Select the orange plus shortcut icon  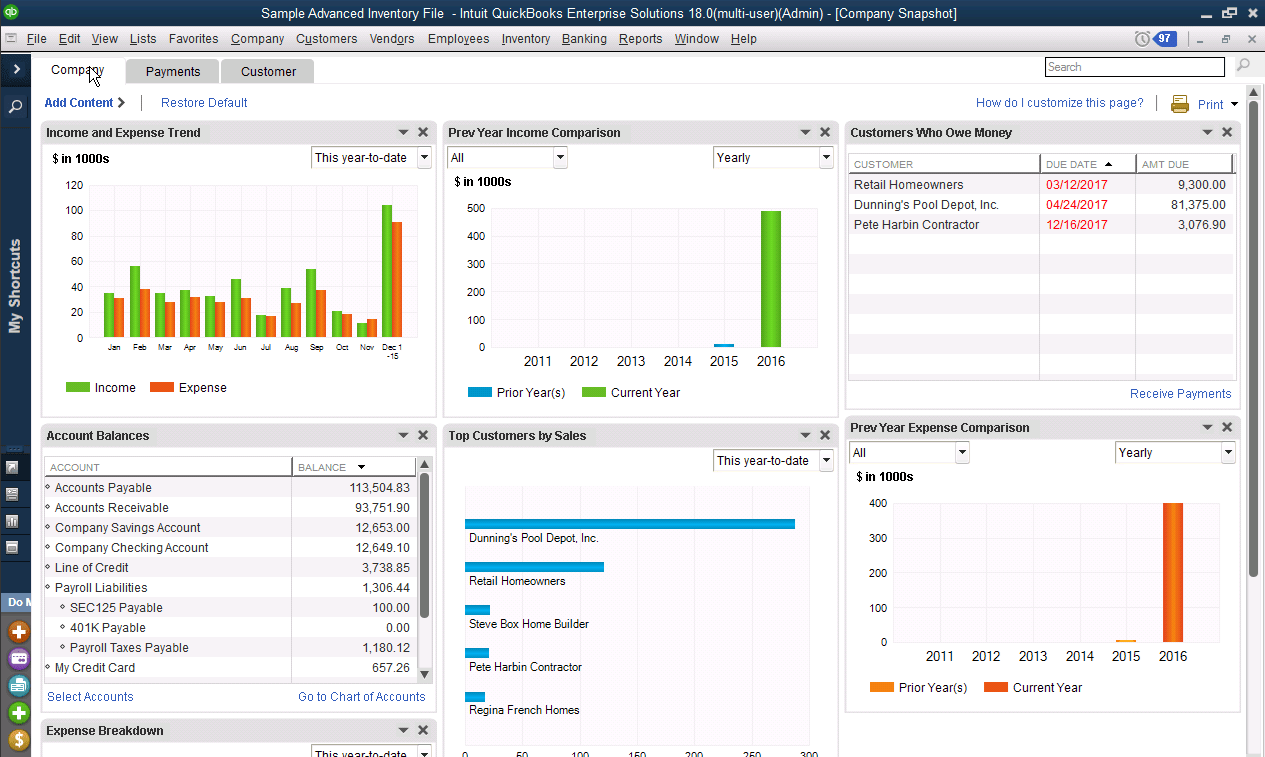pyautogui.click(x=18, y=632)
